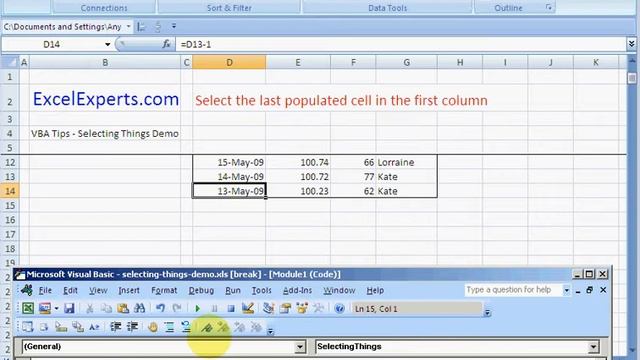Open the Edit menu in Visual Basic
This screenshot has width=640, height=360.
pos(70,290)
